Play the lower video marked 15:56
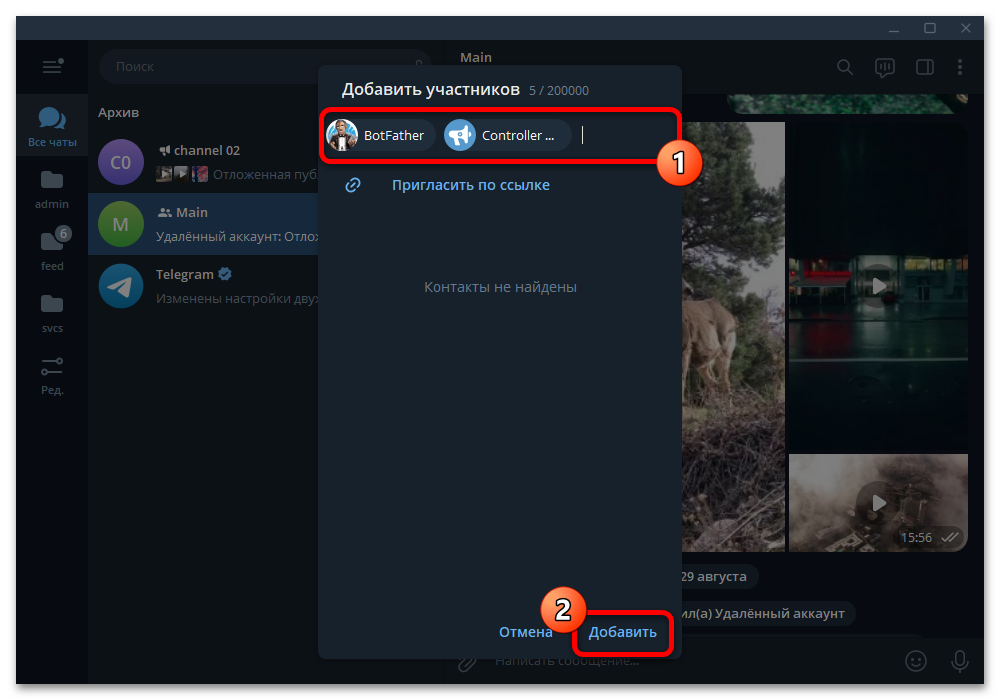This screenshot has width=1000, height=700. point(878,503)
